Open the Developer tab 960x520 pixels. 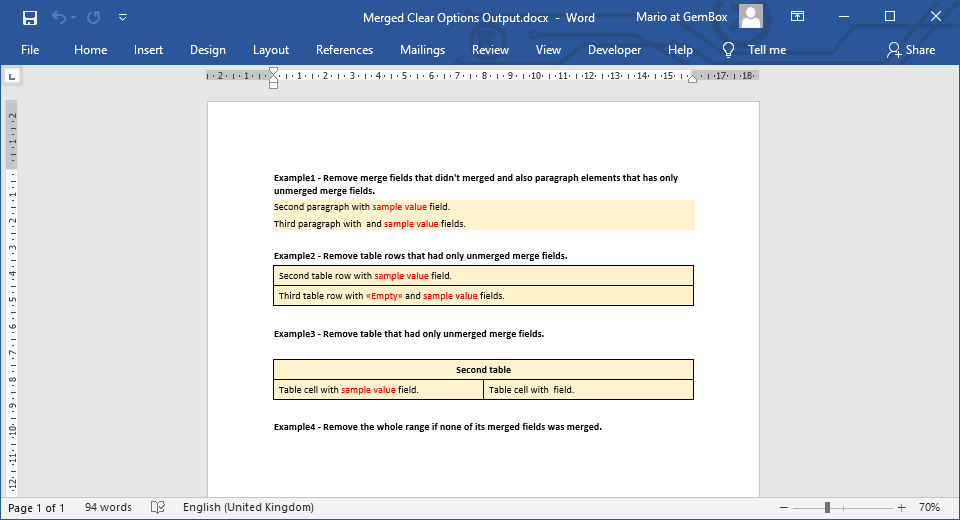614,50
